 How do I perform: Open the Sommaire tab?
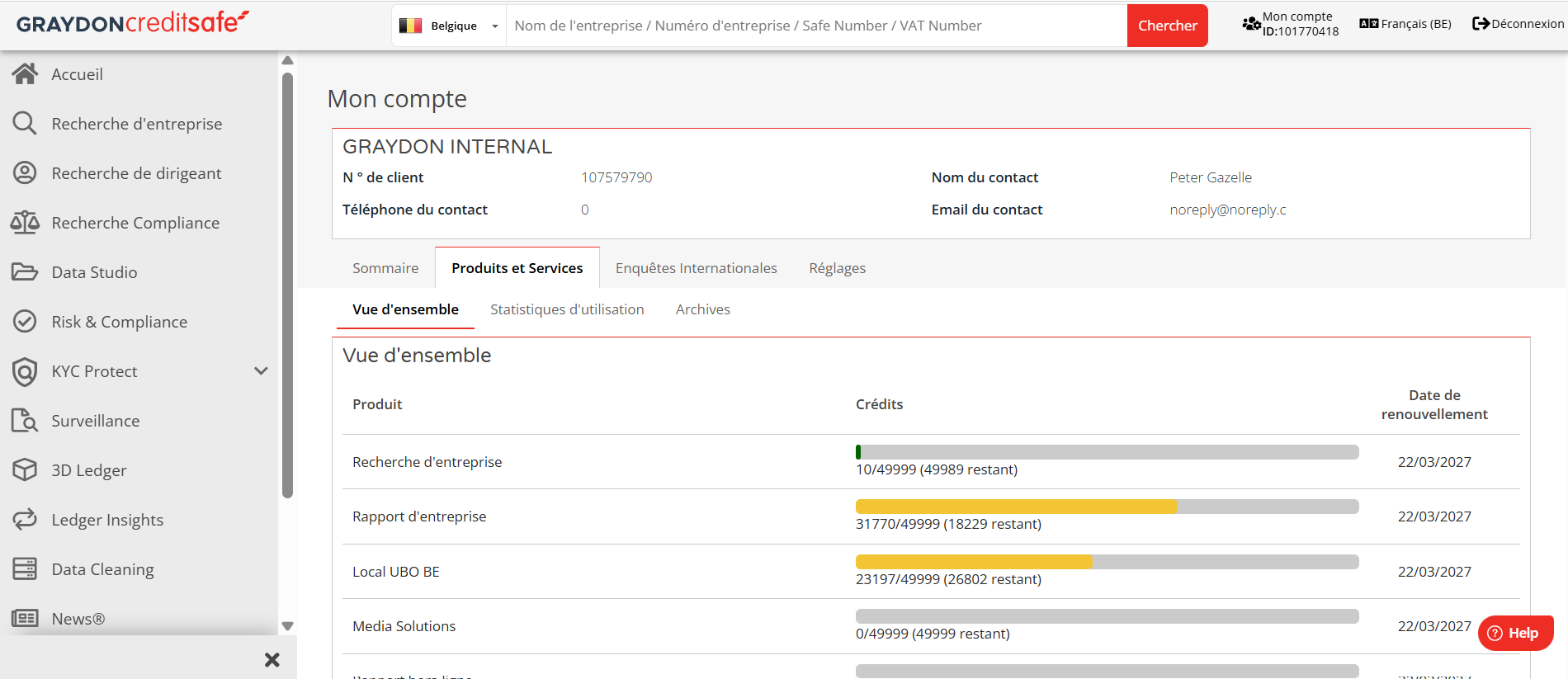385,268
